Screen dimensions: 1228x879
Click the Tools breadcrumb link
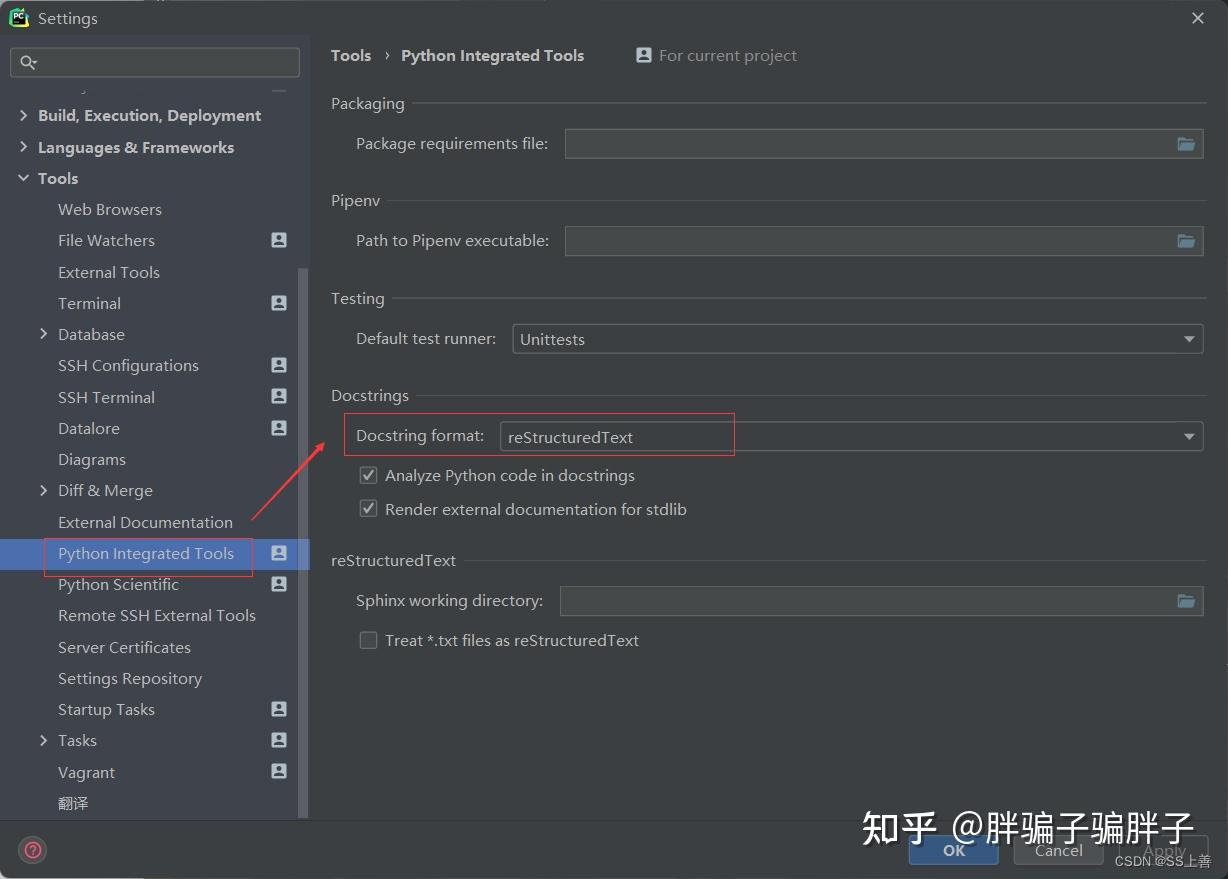(x=351, y=55)
